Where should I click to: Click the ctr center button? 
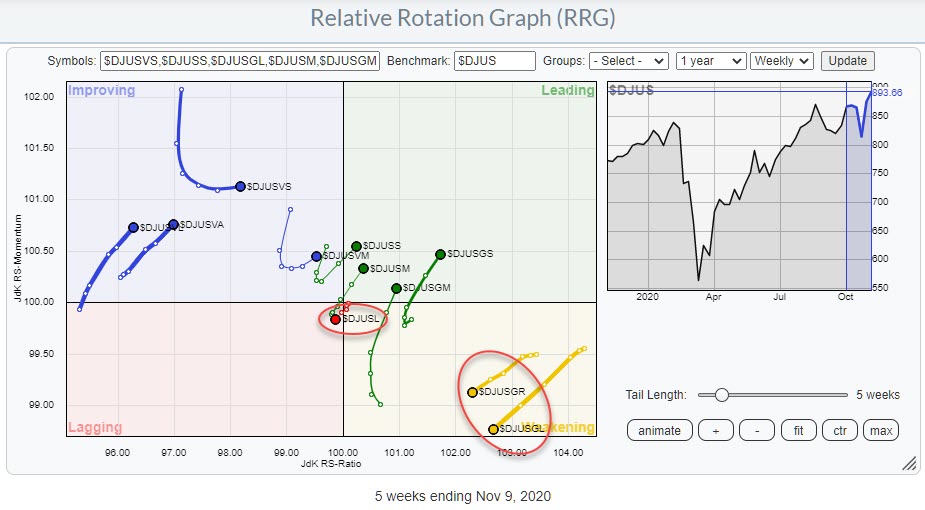[x=840, y=431]
